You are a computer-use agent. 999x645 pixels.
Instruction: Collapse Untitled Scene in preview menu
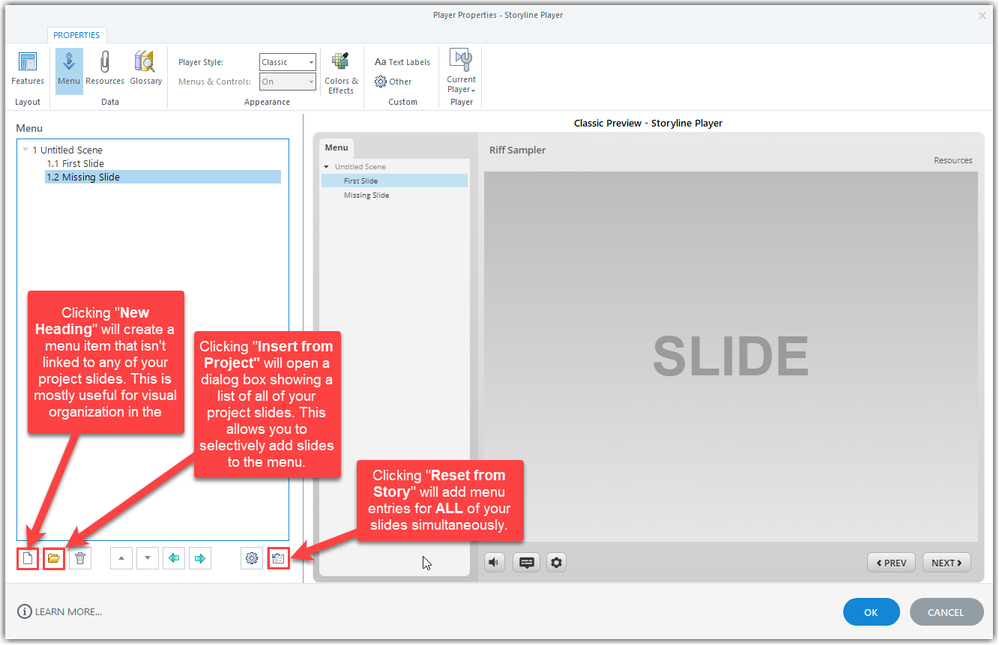pos(327,167)
